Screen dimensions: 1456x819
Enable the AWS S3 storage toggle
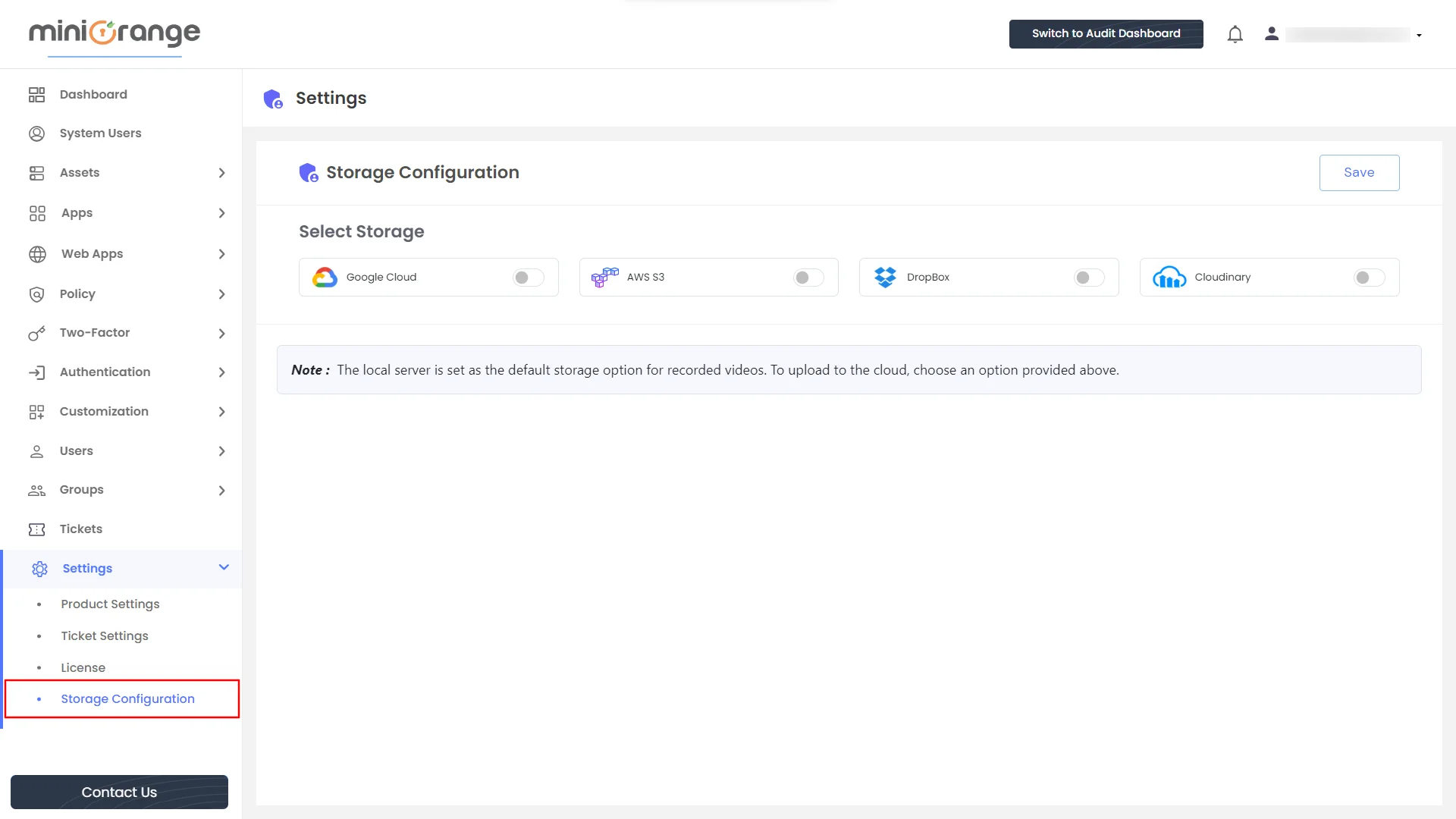(808, 277)
